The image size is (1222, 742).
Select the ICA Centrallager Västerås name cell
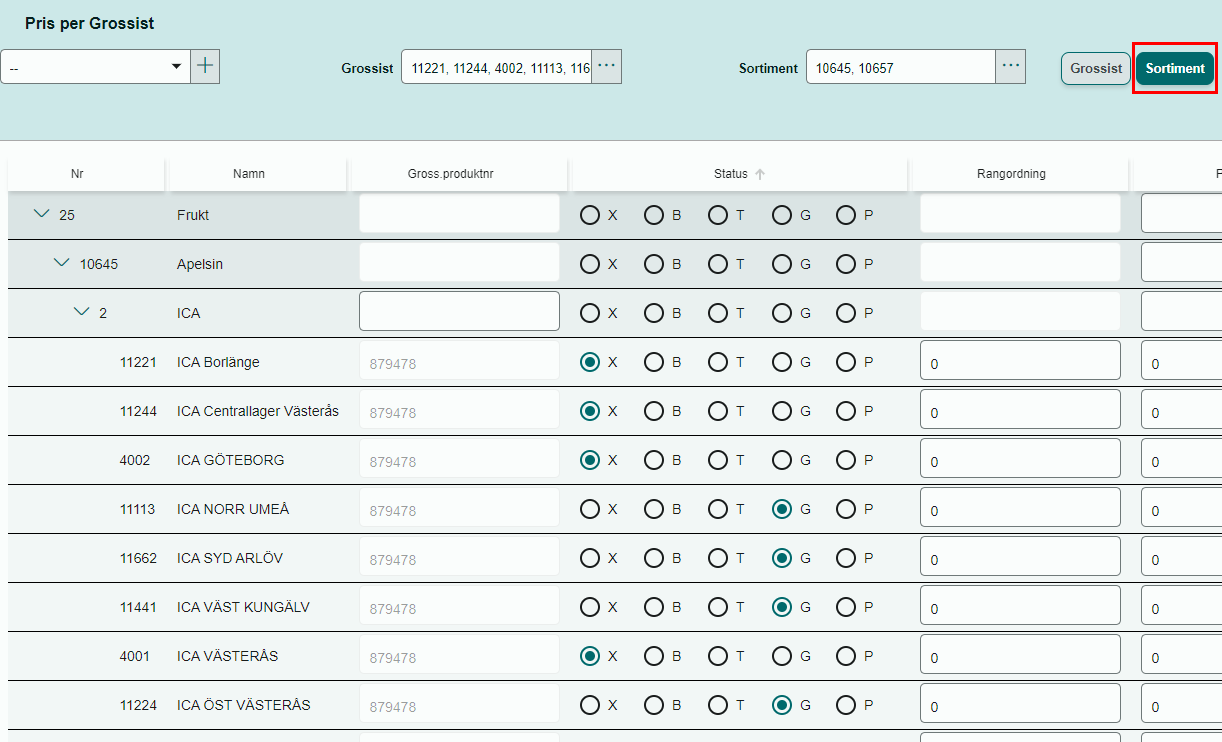(258, 411)
